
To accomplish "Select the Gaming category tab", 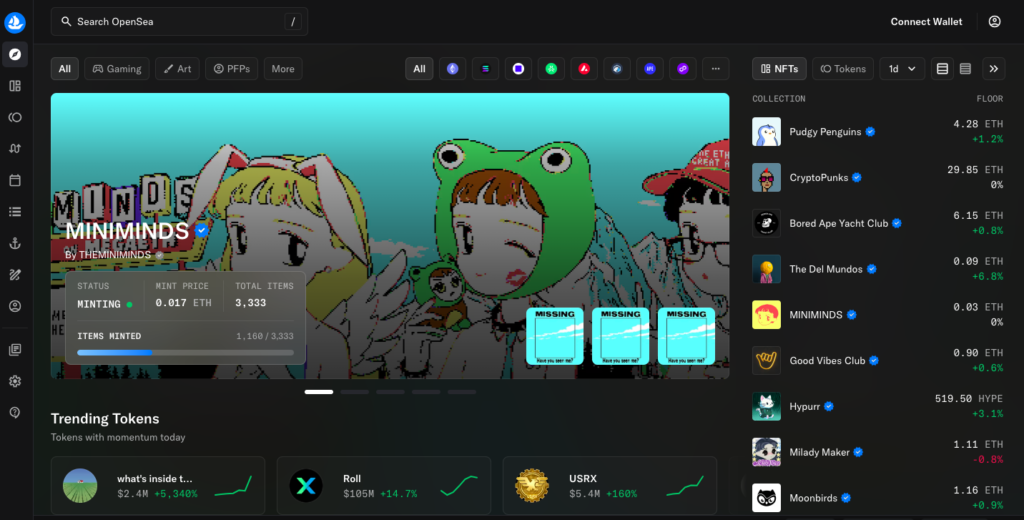I will [117, 69].
